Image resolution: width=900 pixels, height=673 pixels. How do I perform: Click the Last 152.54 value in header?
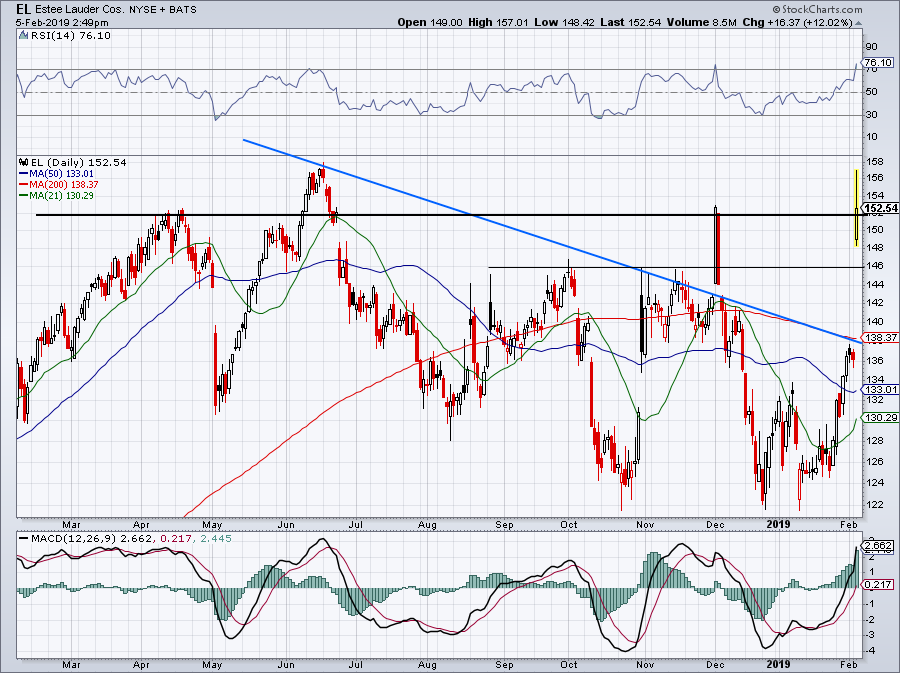(630, 22)
